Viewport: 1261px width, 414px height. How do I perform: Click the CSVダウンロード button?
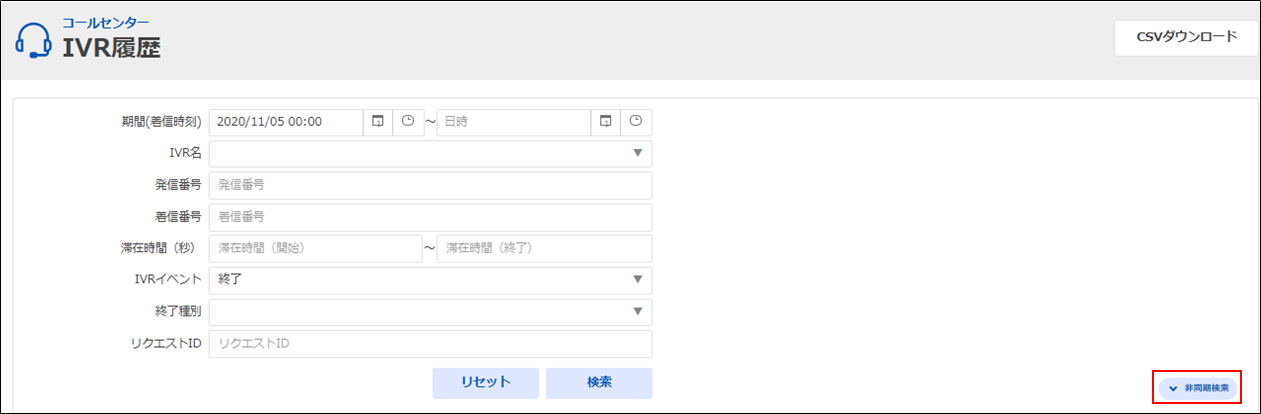pos(1186,38)
